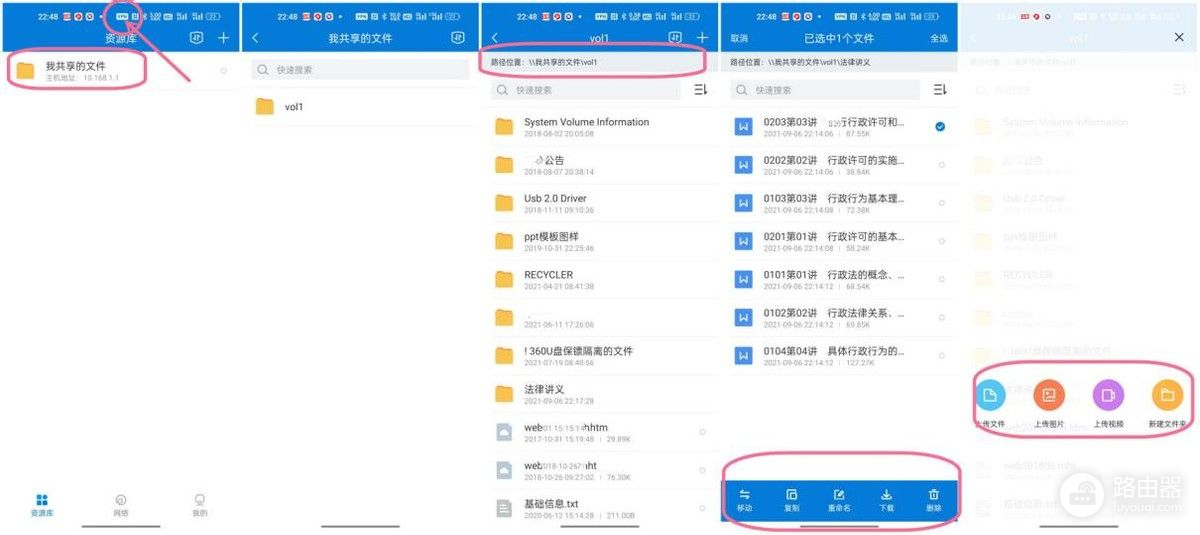This screenshot has height=535, width=1200.
Task: Select the checkbox for file 0104第04讲
Action: point(940,356)
